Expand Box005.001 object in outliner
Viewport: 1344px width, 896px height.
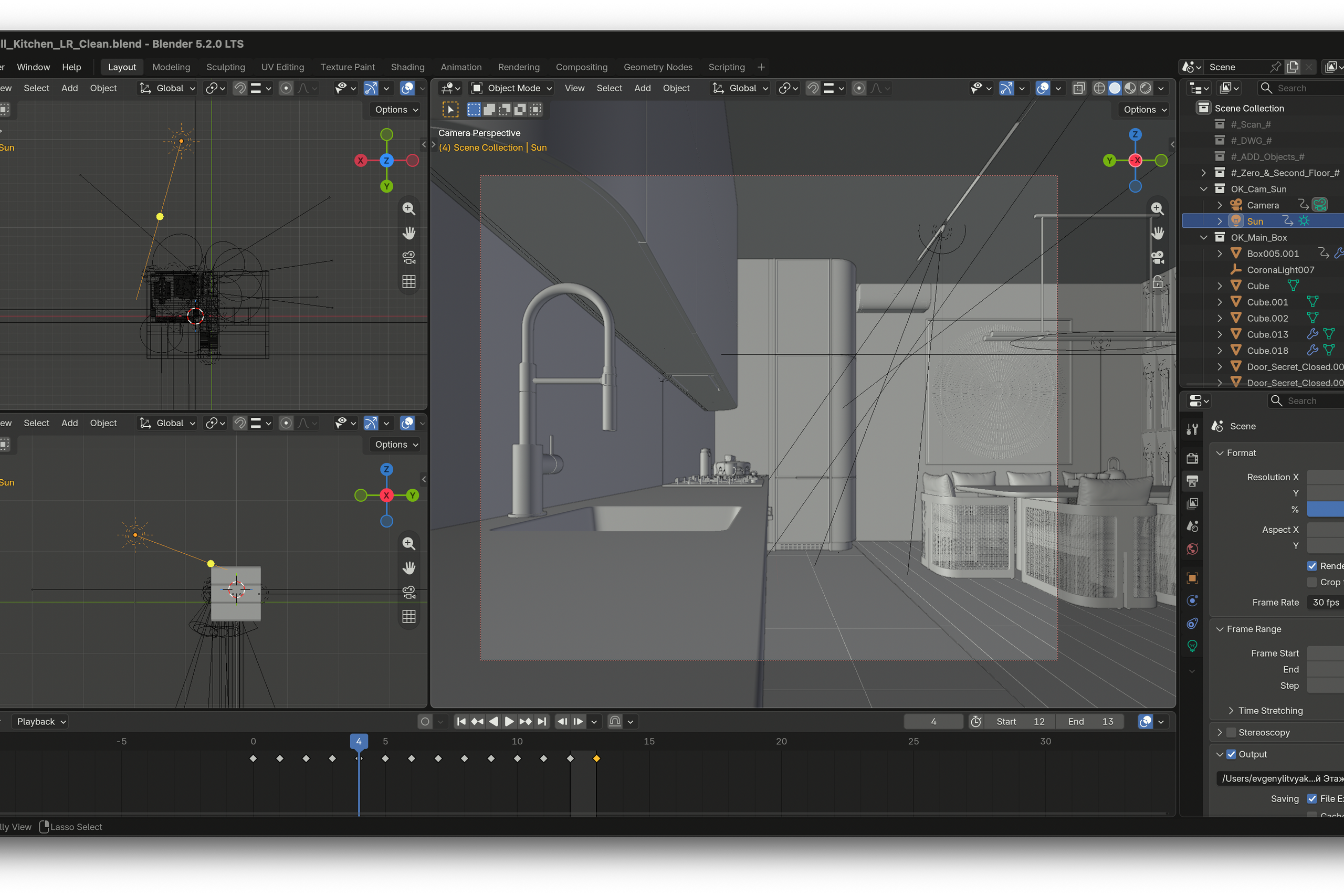pyautogui.click(x=1220, y=253)
